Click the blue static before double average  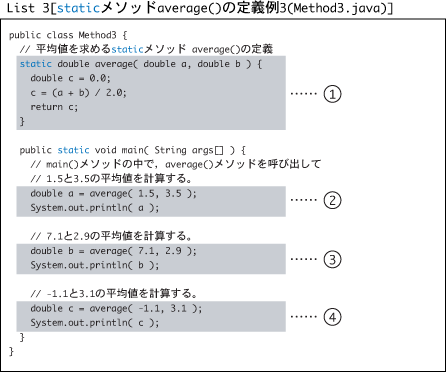pos(36,64)
